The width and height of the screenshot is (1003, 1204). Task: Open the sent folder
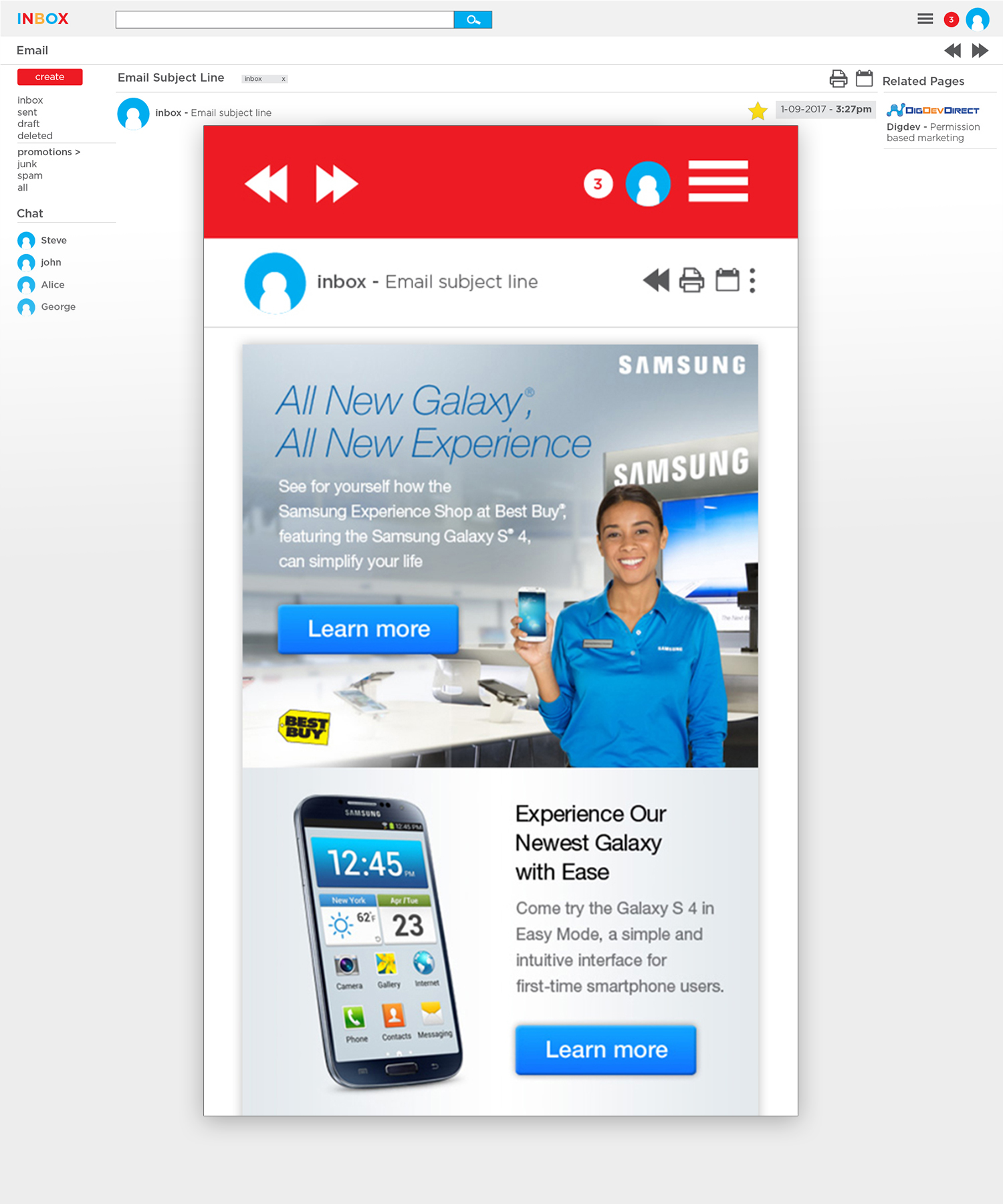click(27, 112)
